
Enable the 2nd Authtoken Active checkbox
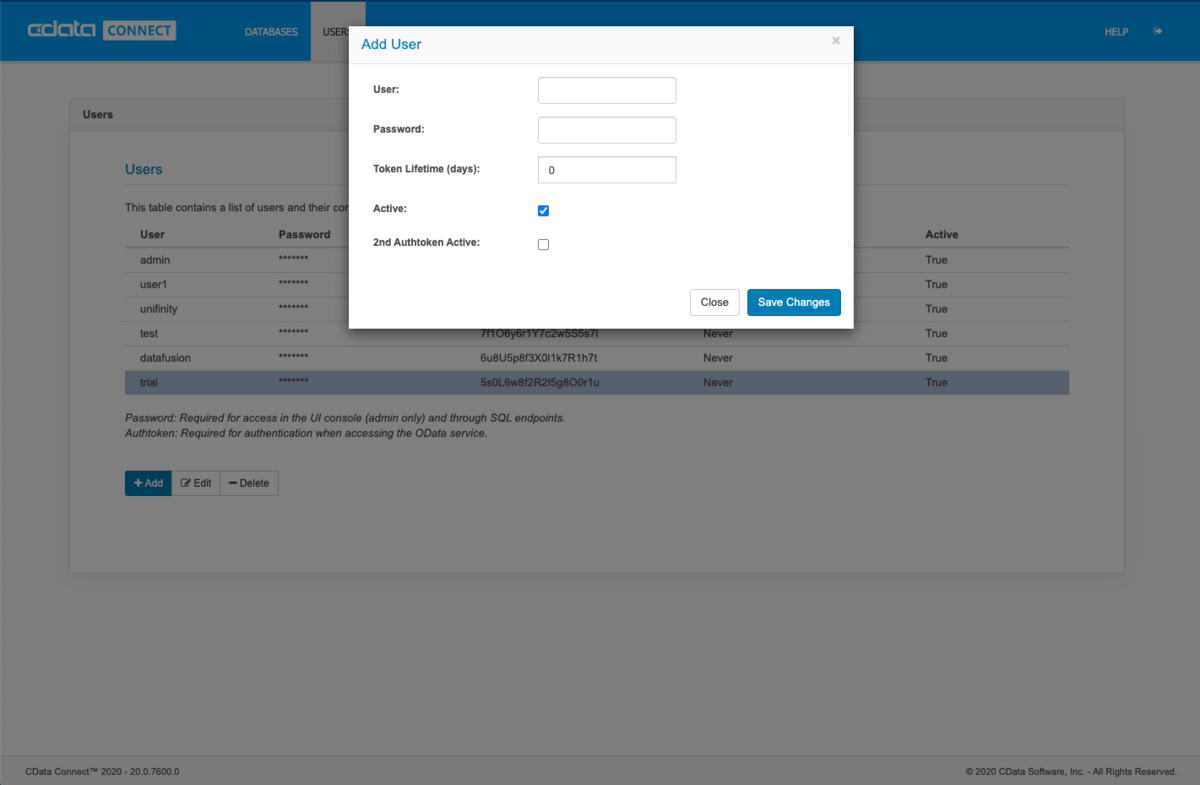click(543, 244)
